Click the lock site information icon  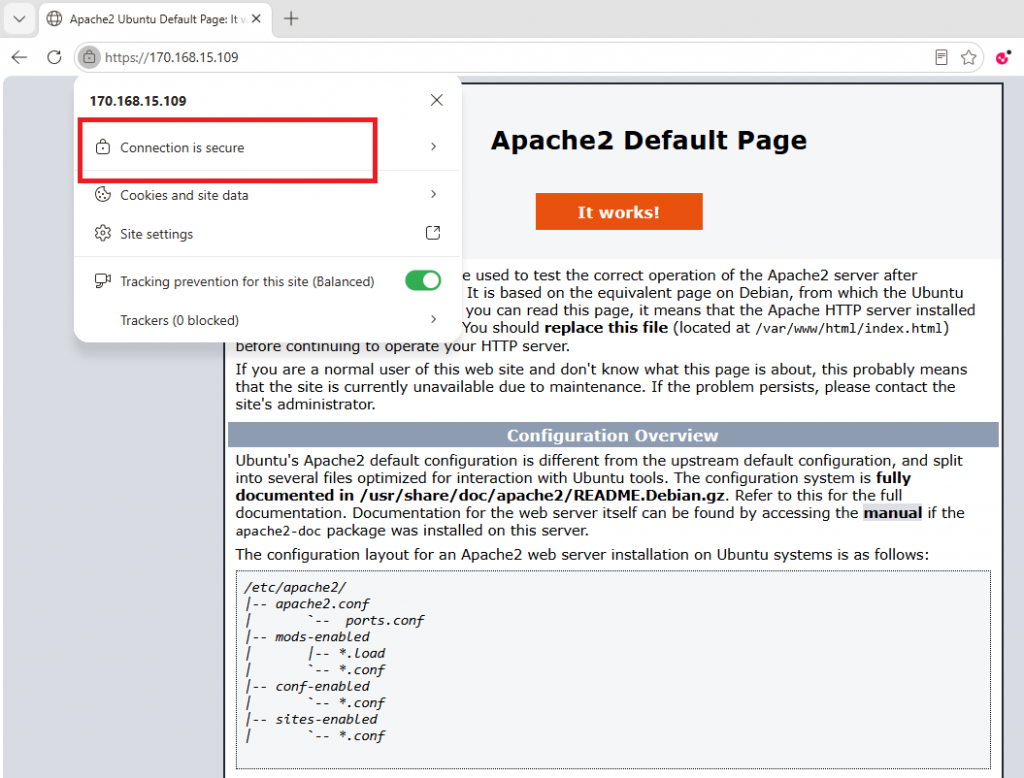[89, 57]
